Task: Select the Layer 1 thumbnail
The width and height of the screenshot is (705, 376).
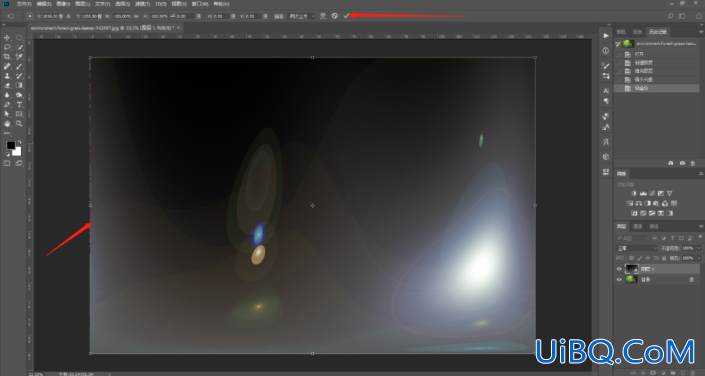Action: click(x=632, y=269)
